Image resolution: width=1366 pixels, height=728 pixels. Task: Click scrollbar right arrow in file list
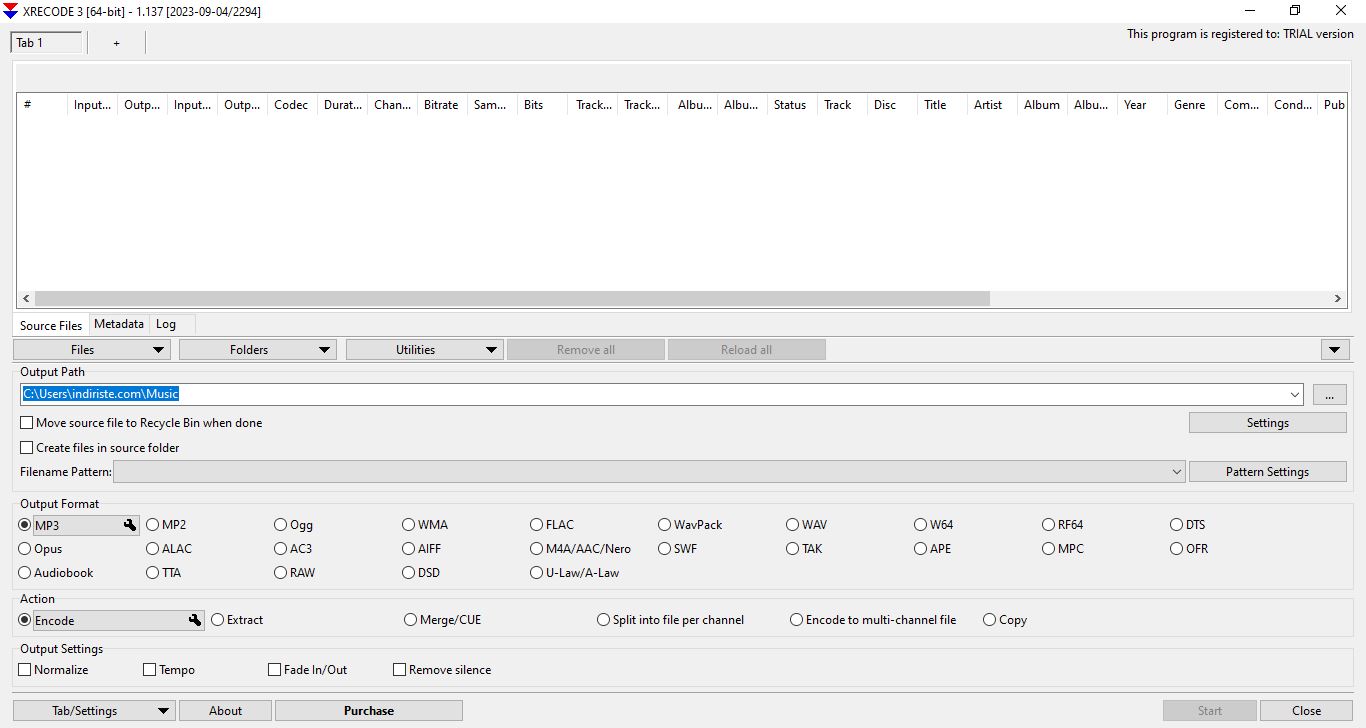pyautogui.click(x=1338, y=299)
